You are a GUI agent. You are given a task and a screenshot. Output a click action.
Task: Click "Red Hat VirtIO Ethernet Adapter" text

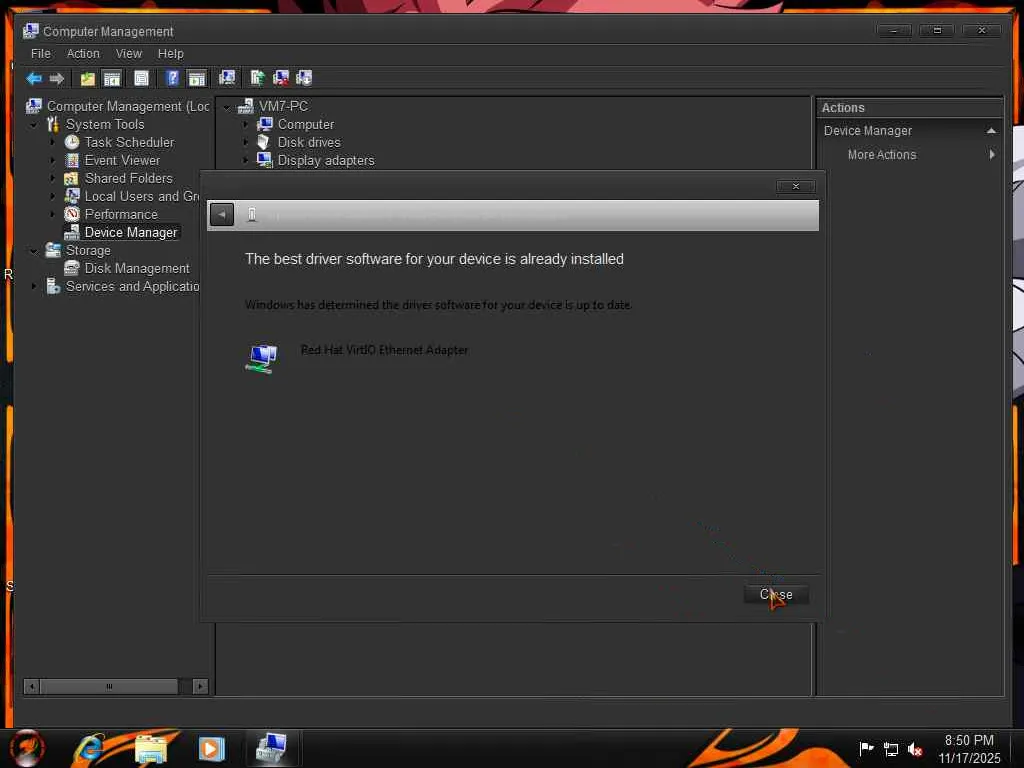point(384,350)
